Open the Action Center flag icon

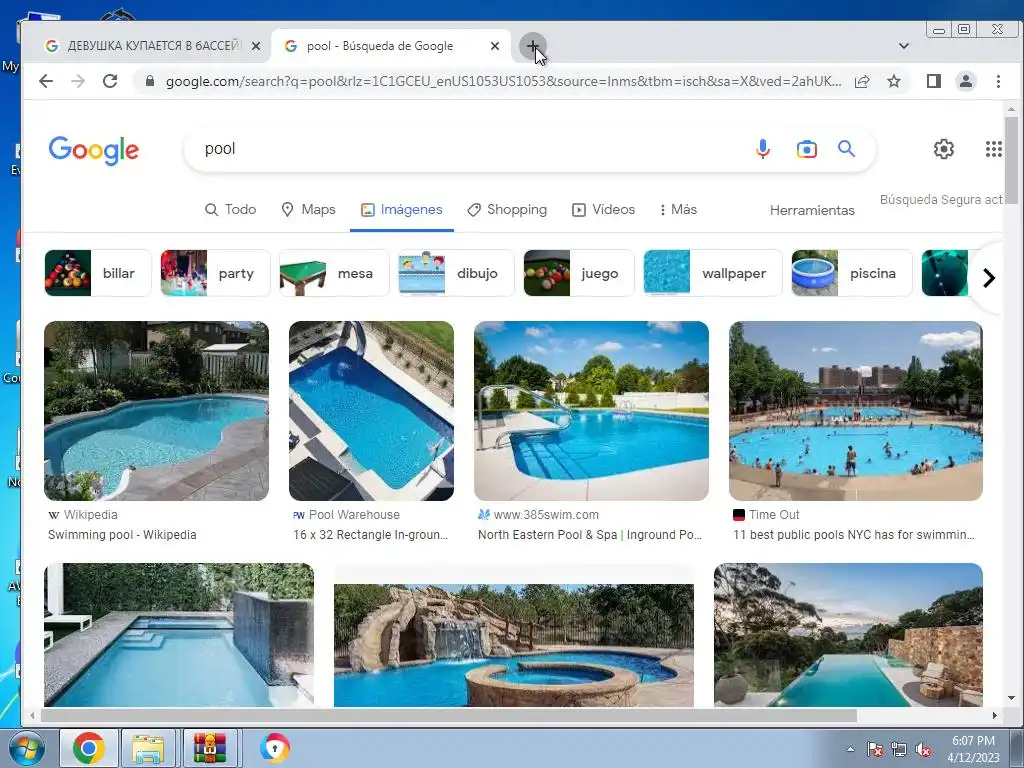point(874,750)
